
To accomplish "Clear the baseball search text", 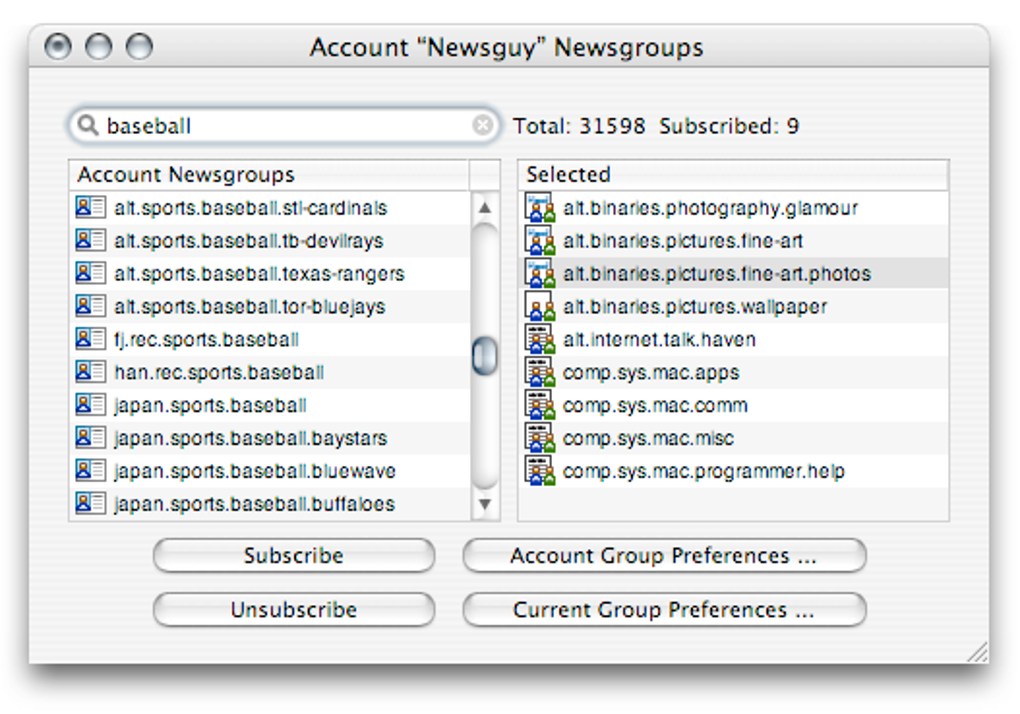I will pyautogui.click(x=482, y=125).
